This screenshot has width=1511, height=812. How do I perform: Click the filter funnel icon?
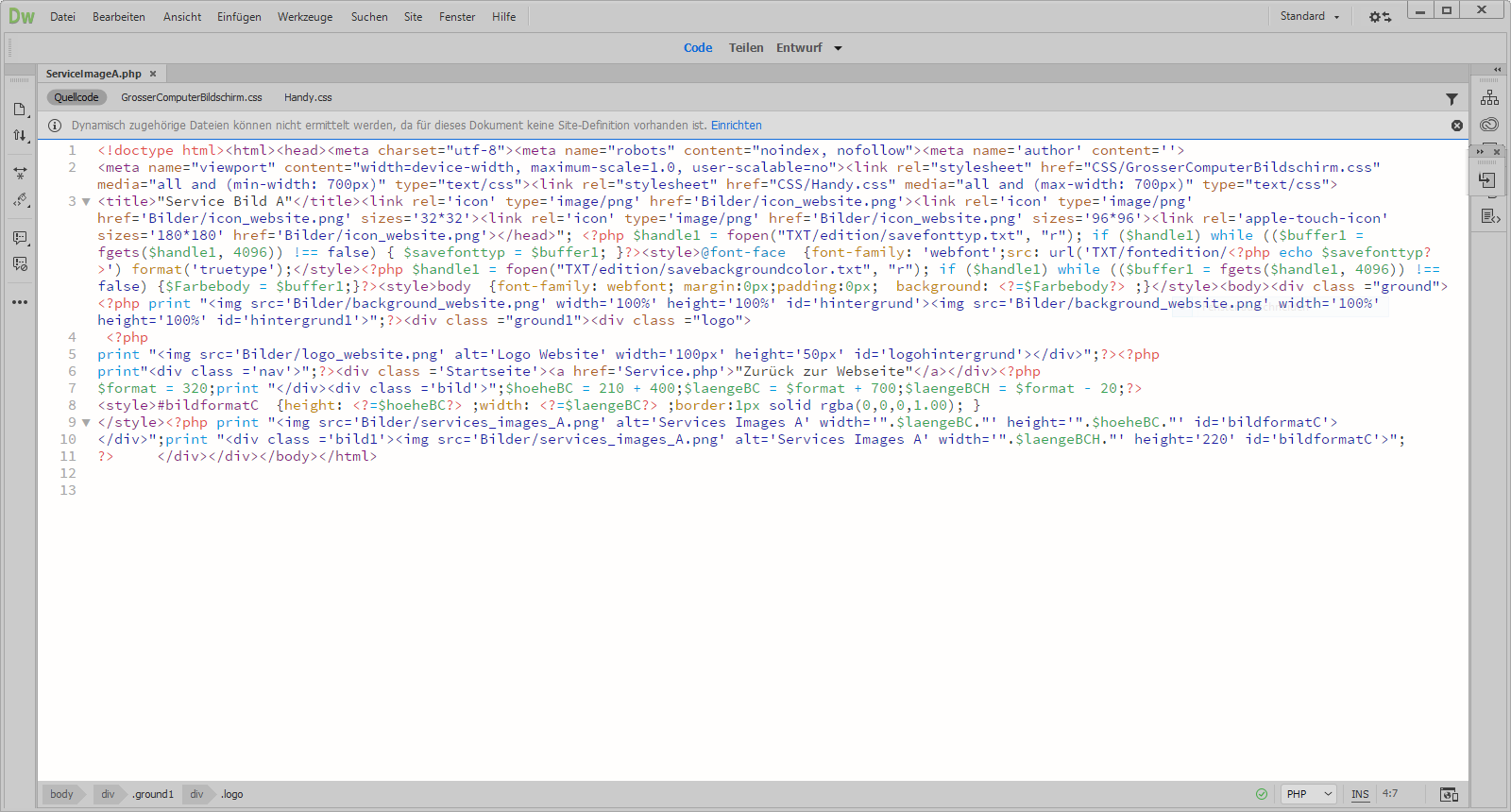[1452, 98]
